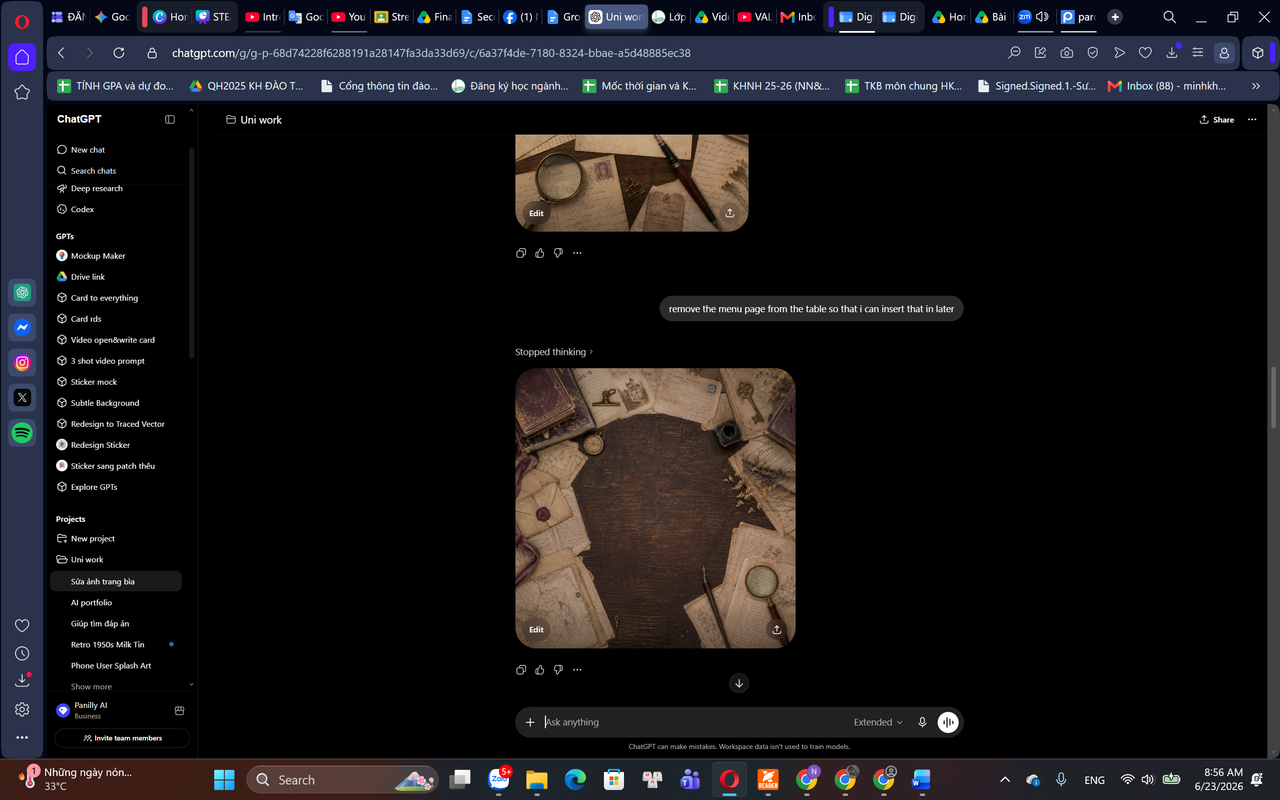1280x800 pixels.
Task: Reload the current page
Action: (x=119, y=53)
